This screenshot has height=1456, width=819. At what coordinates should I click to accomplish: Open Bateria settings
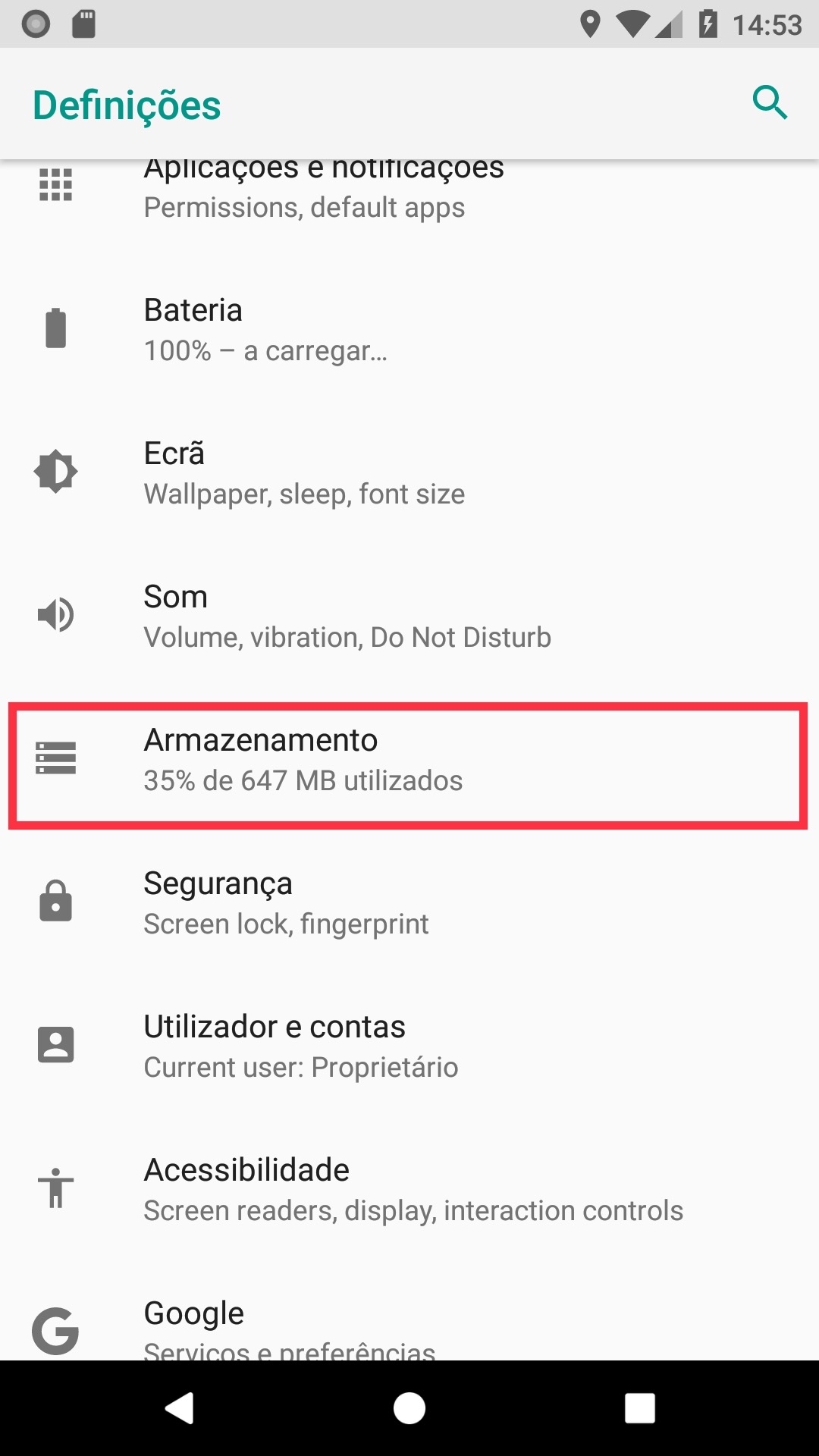tap(409, 330)
